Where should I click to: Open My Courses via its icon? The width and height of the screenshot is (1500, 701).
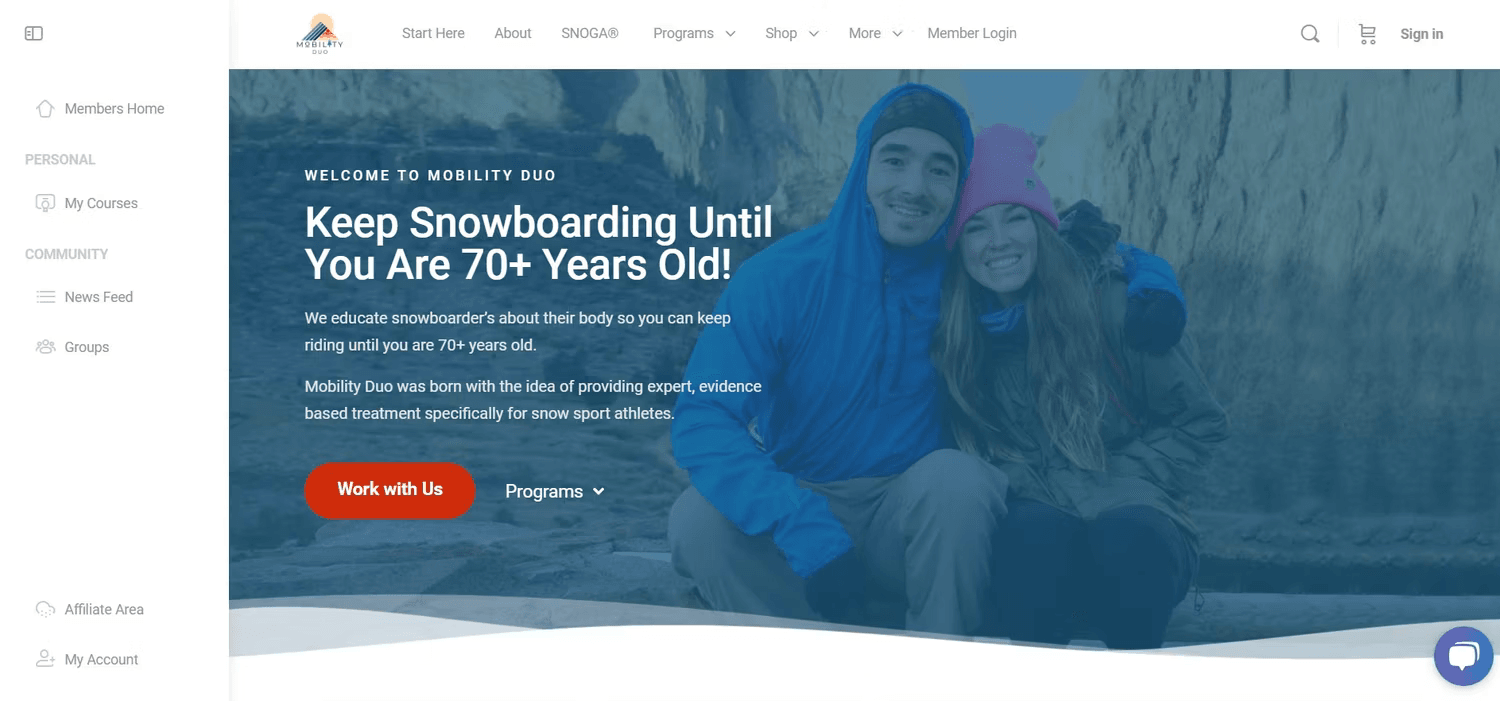pyautogui.click(x=45, y=203)
